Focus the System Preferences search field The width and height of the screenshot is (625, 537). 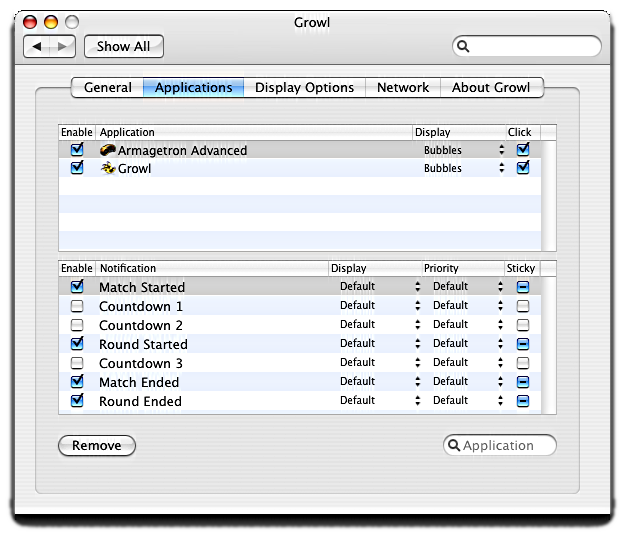point(527,46)
